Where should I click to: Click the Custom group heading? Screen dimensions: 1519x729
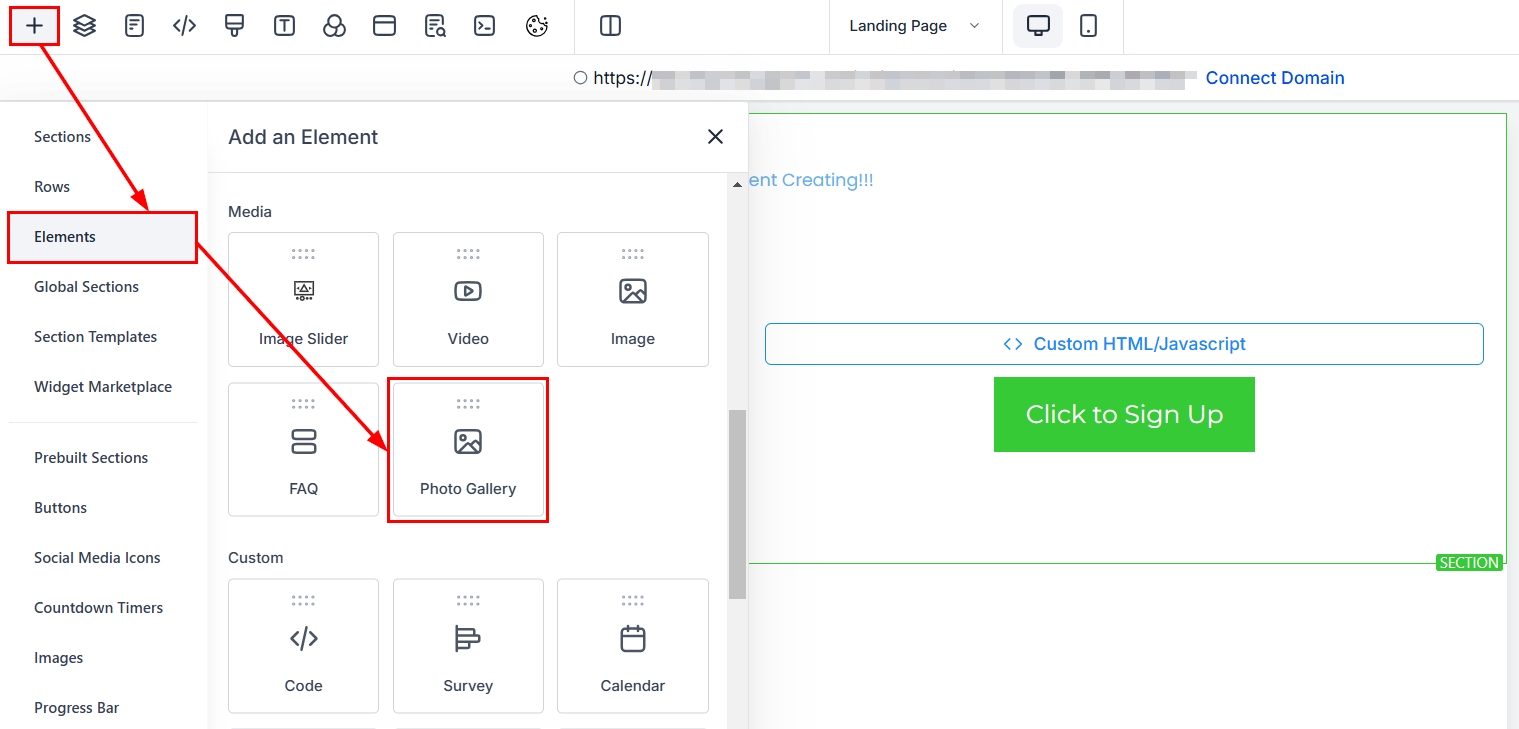(x=256, y=558)
